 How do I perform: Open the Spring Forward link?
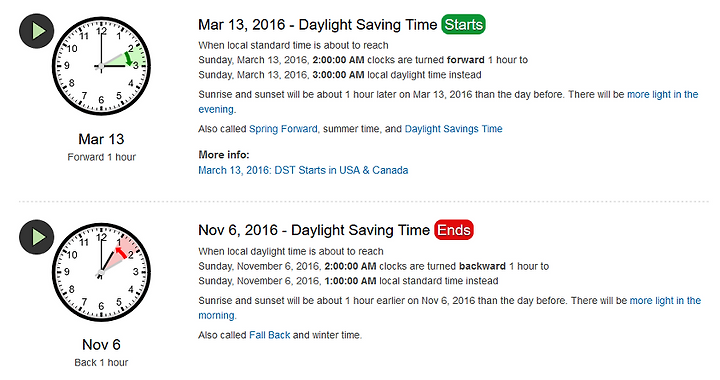(283, 129)
